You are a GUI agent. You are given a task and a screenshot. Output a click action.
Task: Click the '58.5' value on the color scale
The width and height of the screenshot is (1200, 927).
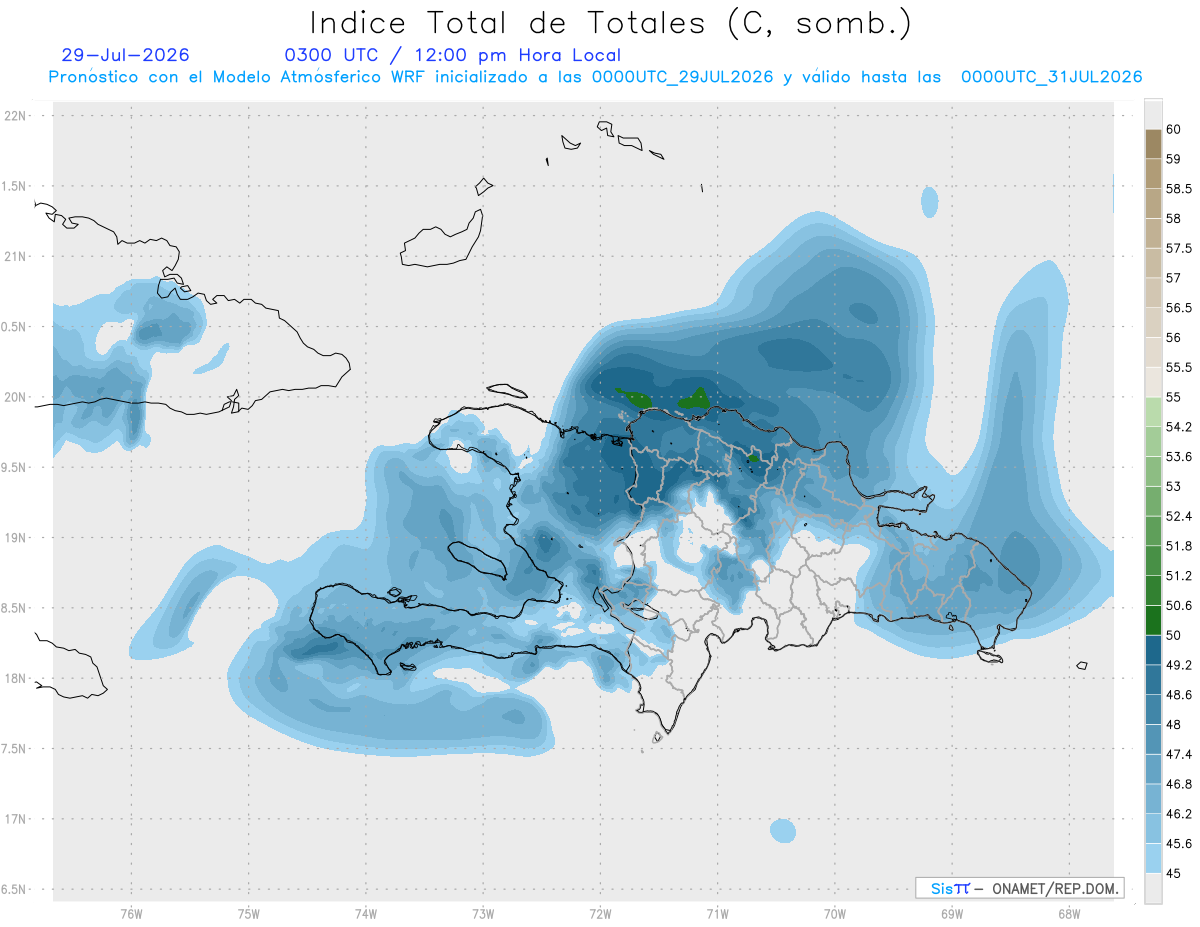tap(1179, 189)
